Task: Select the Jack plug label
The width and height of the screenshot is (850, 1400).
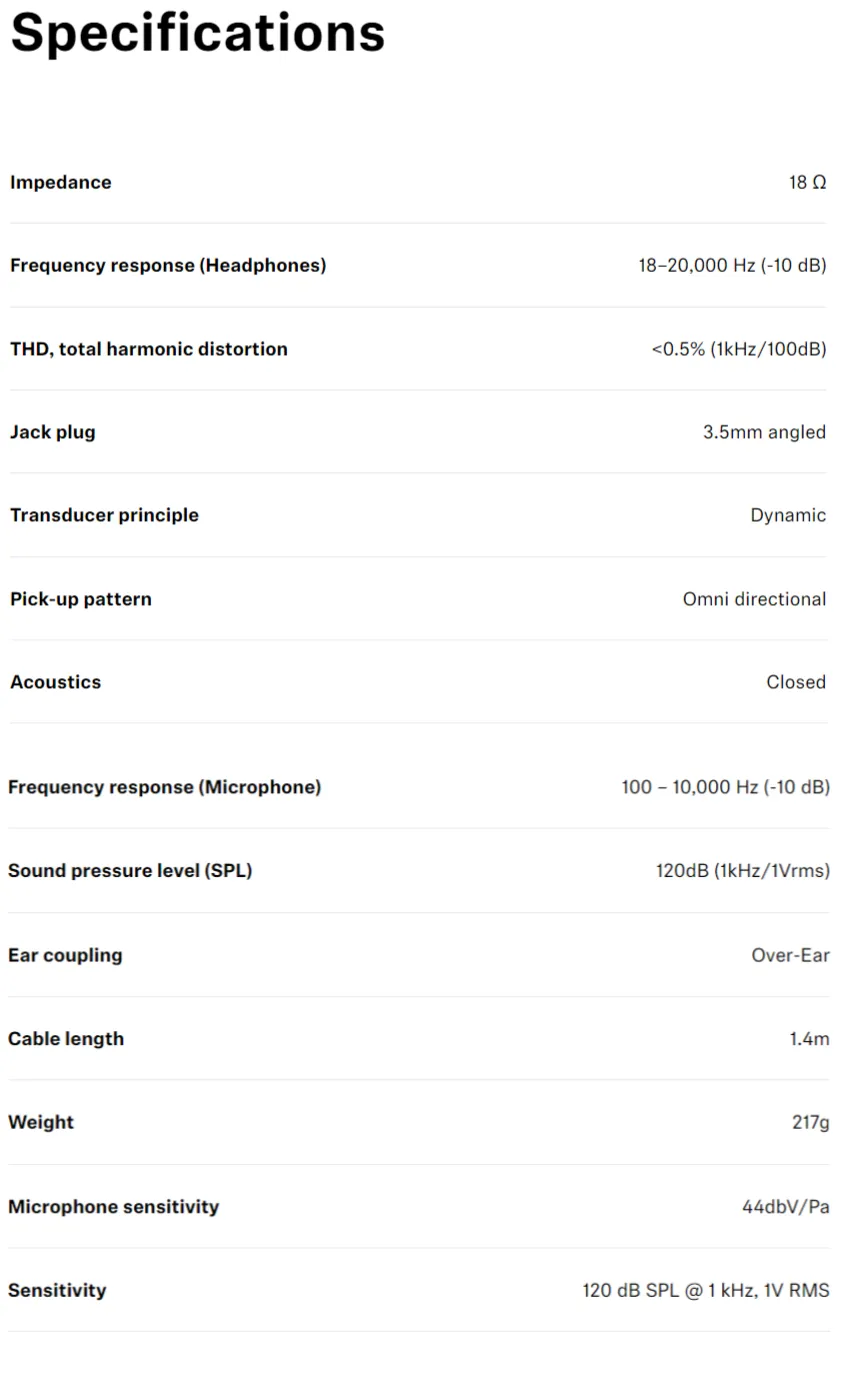Action: click(53, 432)
